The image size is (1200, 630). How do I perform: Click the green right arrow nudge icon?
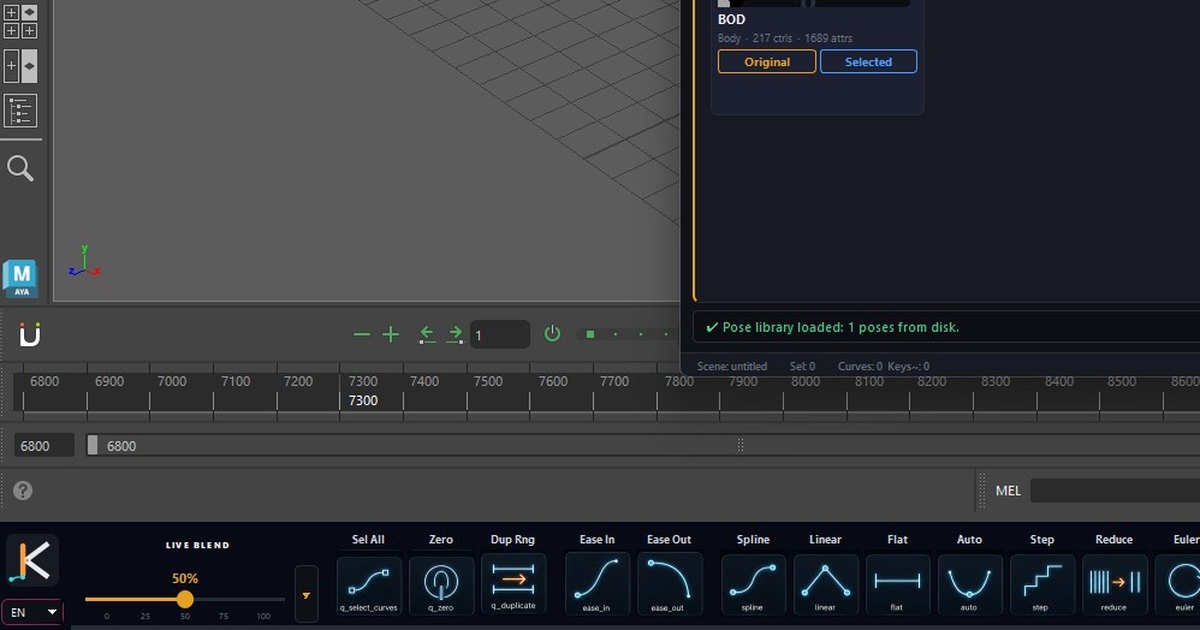[x=455, y=334]
